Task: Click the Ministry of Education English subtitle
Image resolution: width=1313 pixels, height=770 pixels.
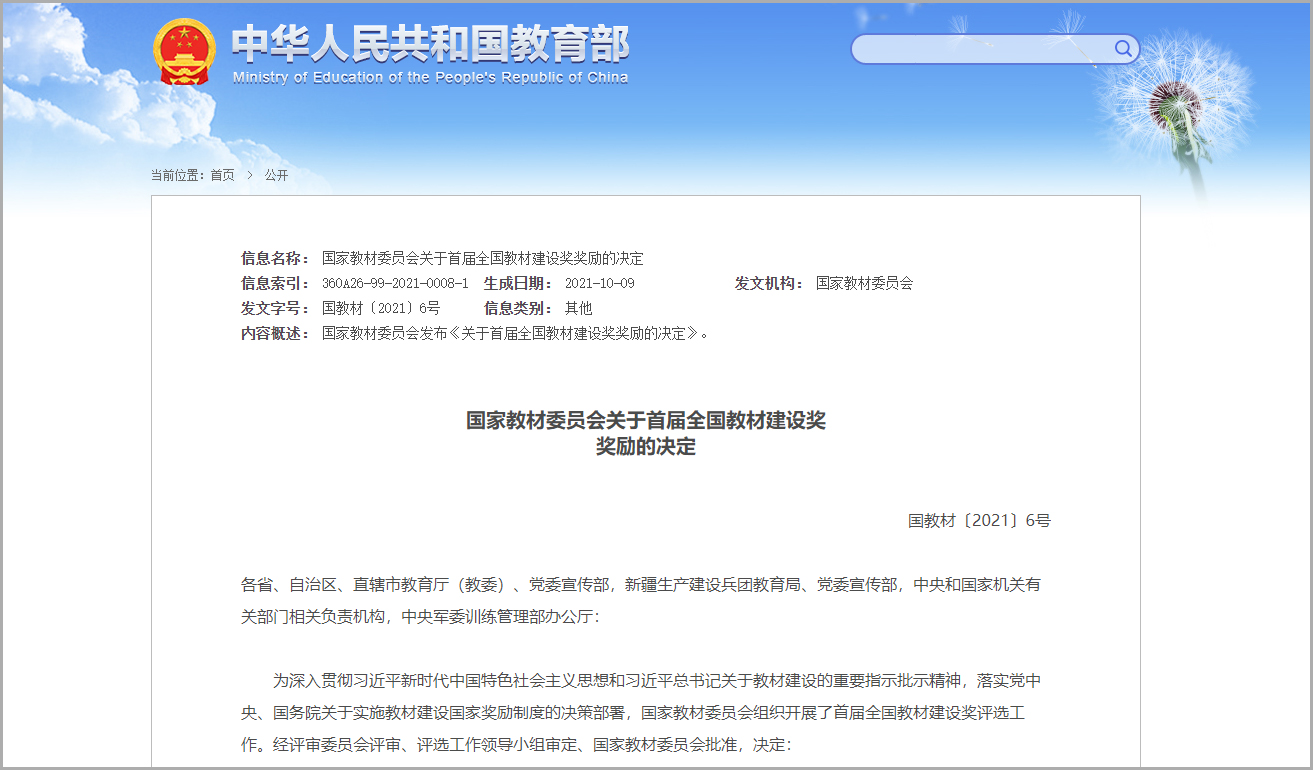Action: [430, 77]
